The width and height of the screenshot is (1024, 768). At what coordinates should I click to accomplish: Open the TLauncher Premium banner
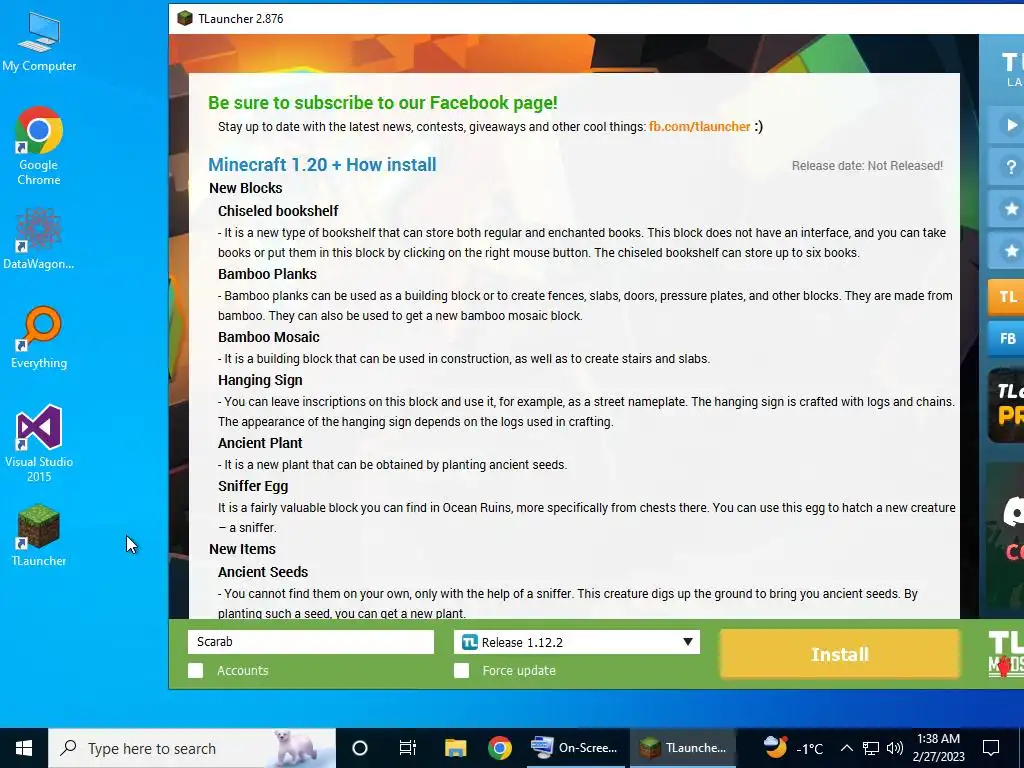tap(1006, 406)
